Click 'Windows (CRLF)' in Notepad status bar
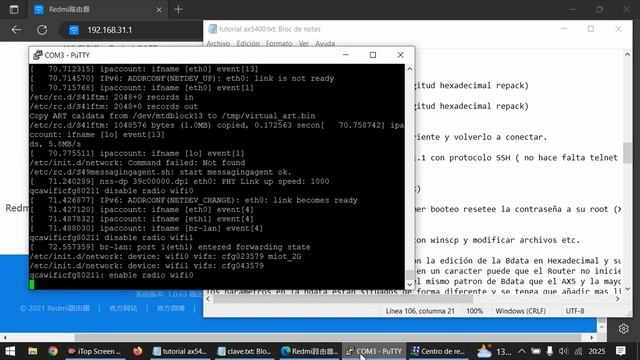The width and height of the screenshot is (640, 360). tap(520, 311)
